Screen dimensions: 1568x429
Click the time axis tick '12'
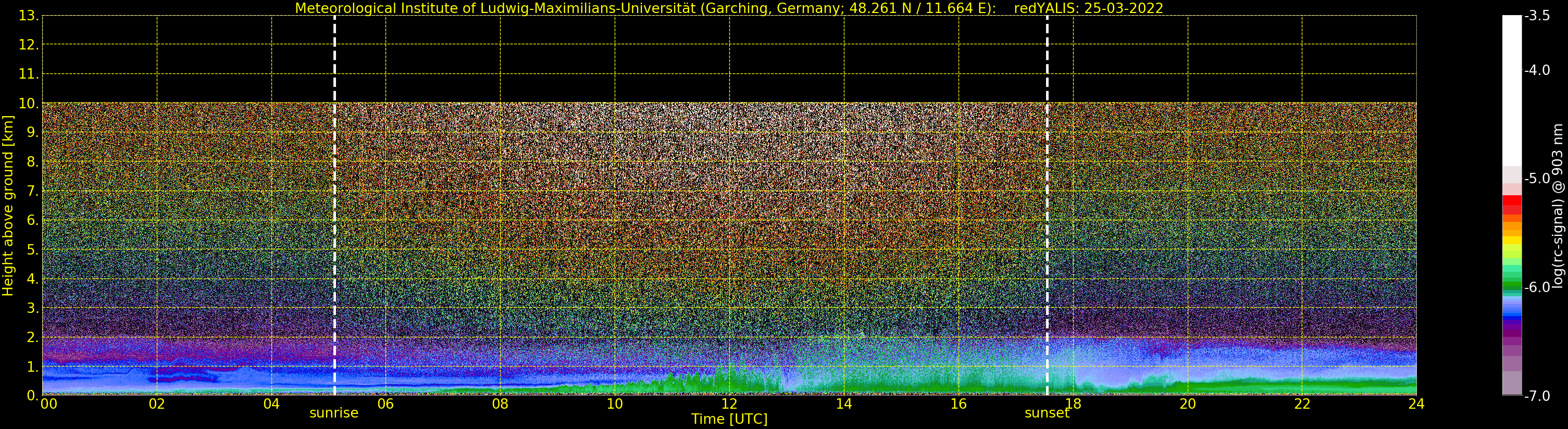tap(729, 404)
